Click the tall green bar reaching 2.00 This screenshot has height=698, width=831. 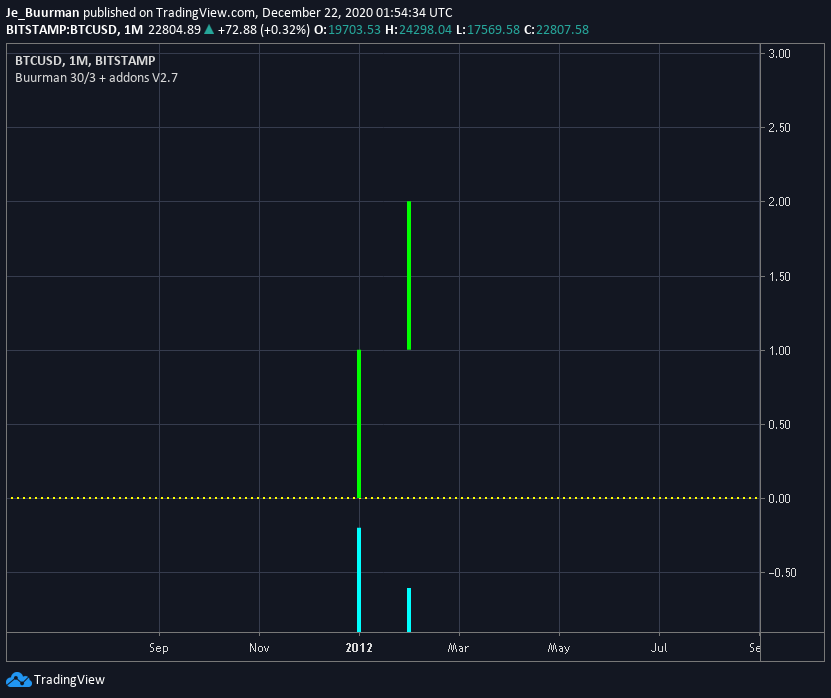pyautogui.click(x=409, y=276)
